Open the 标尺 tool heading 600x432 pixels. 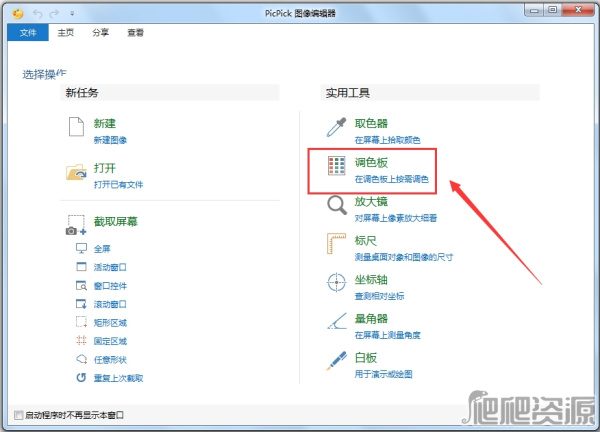tap(366, 240)
